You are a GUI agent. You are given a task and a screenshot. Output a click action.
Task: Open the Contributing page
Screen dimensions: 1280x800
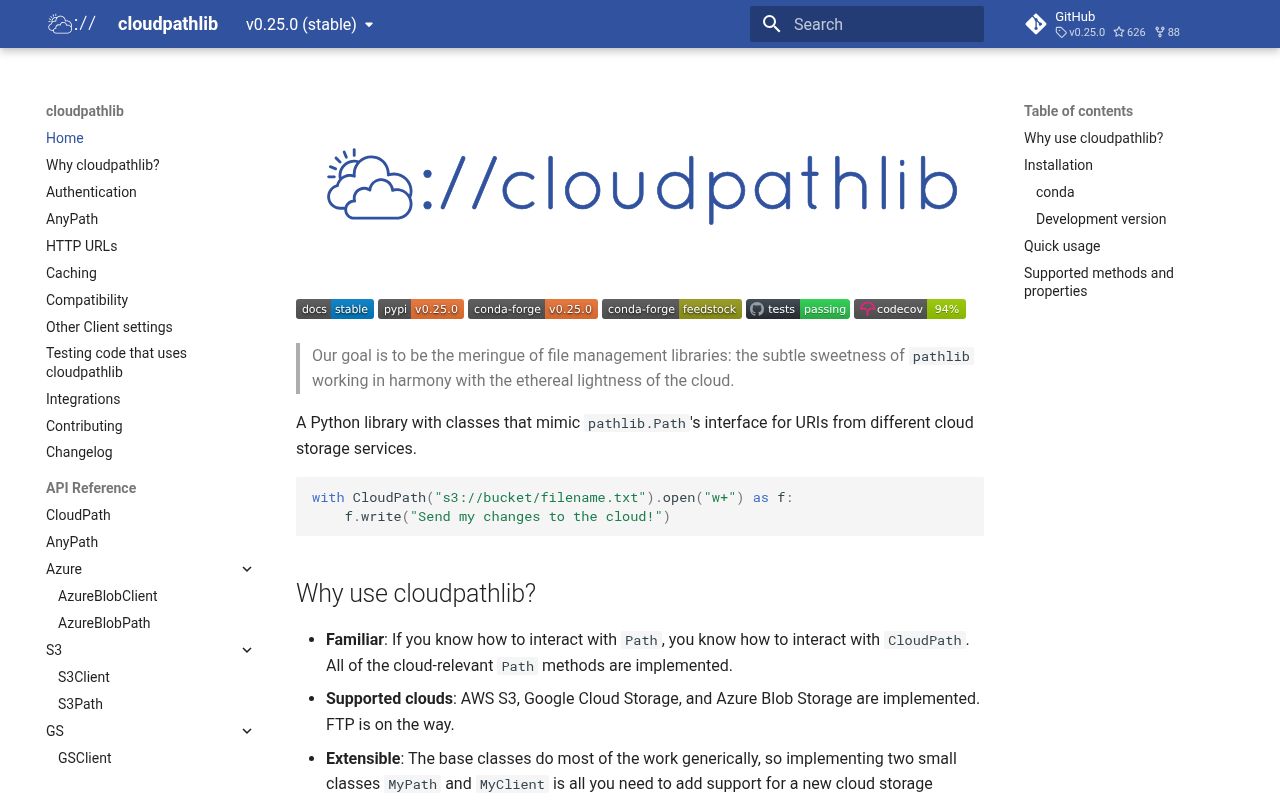coord(84,426)
